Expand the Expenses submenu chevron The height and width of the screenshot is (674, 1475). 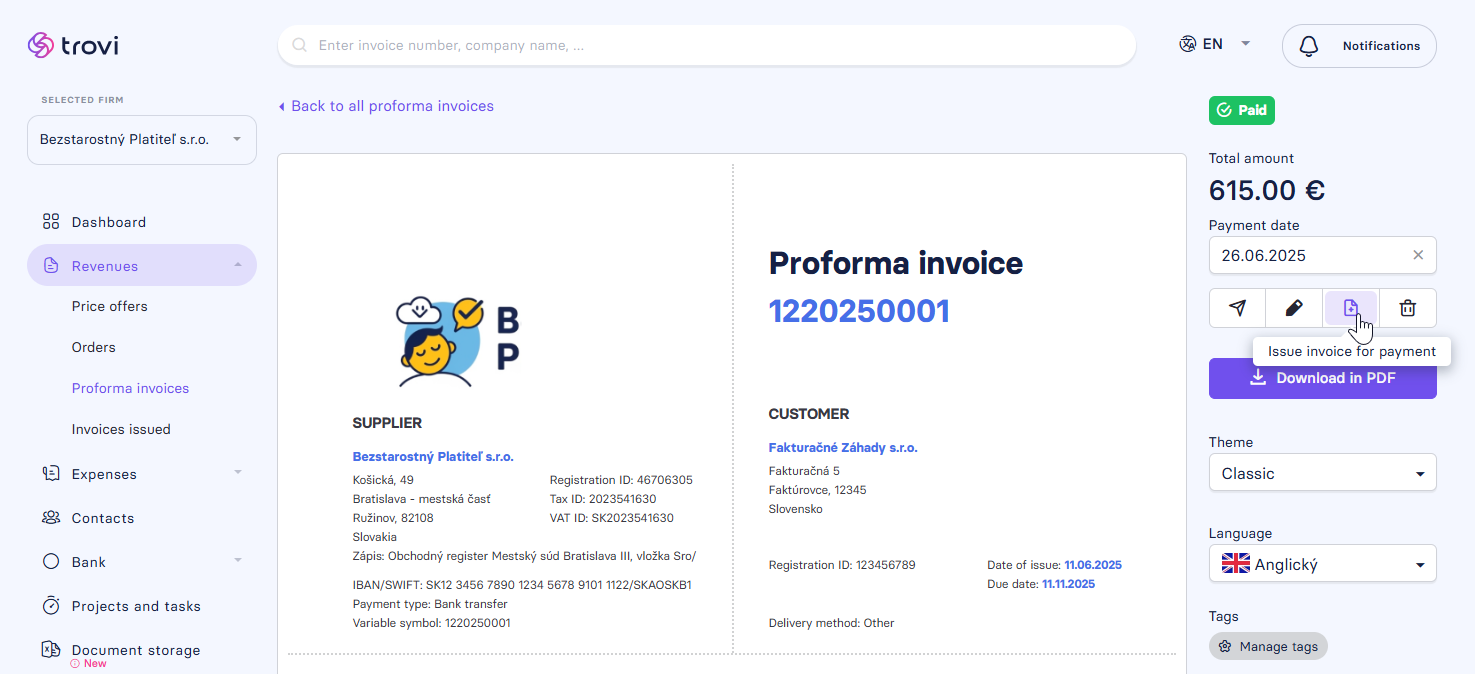click(238, 472)
